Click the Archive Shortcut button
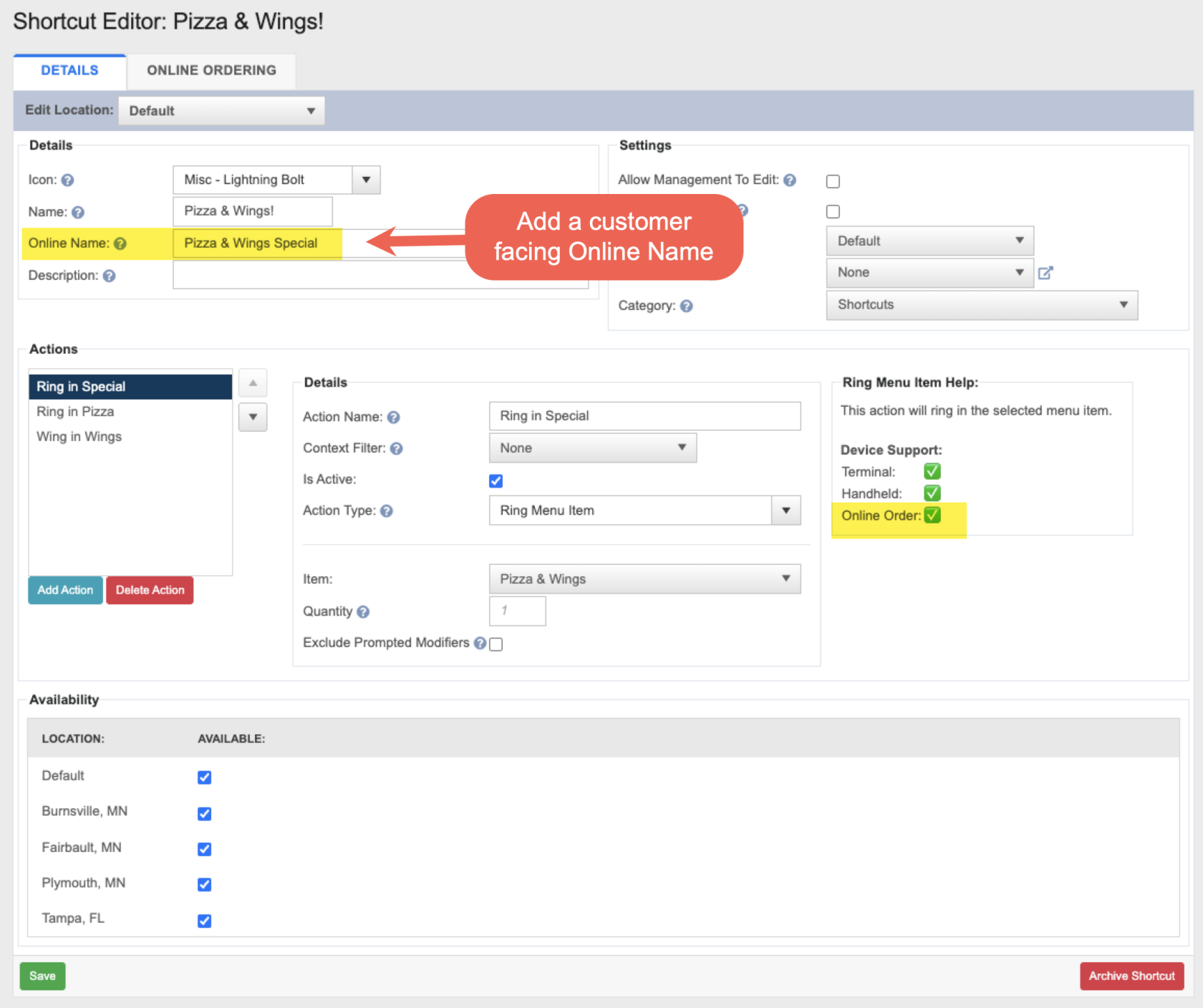 coord(1131,976)
